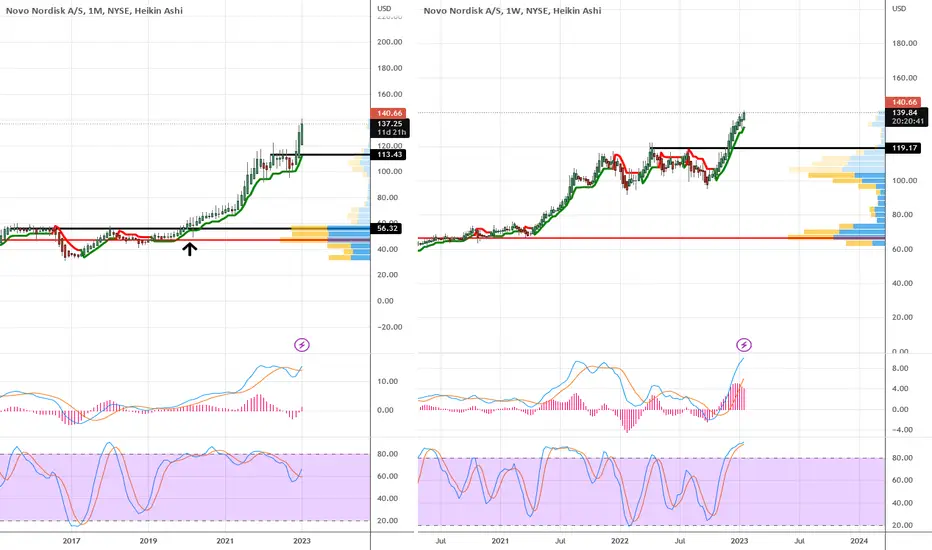Select the 140.66 red price label on monthly chart
The image size is (932, 550).
(389, 113)
